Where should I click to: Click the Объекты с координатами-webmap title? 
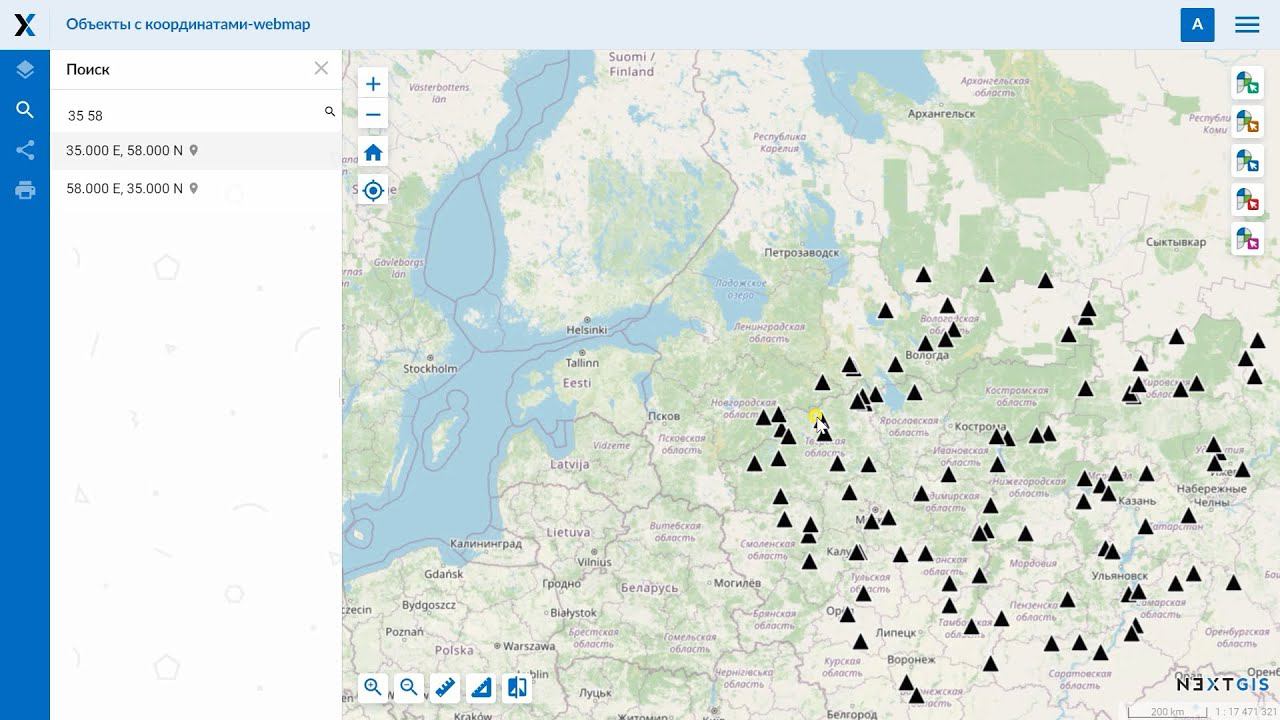pos(188,24)
